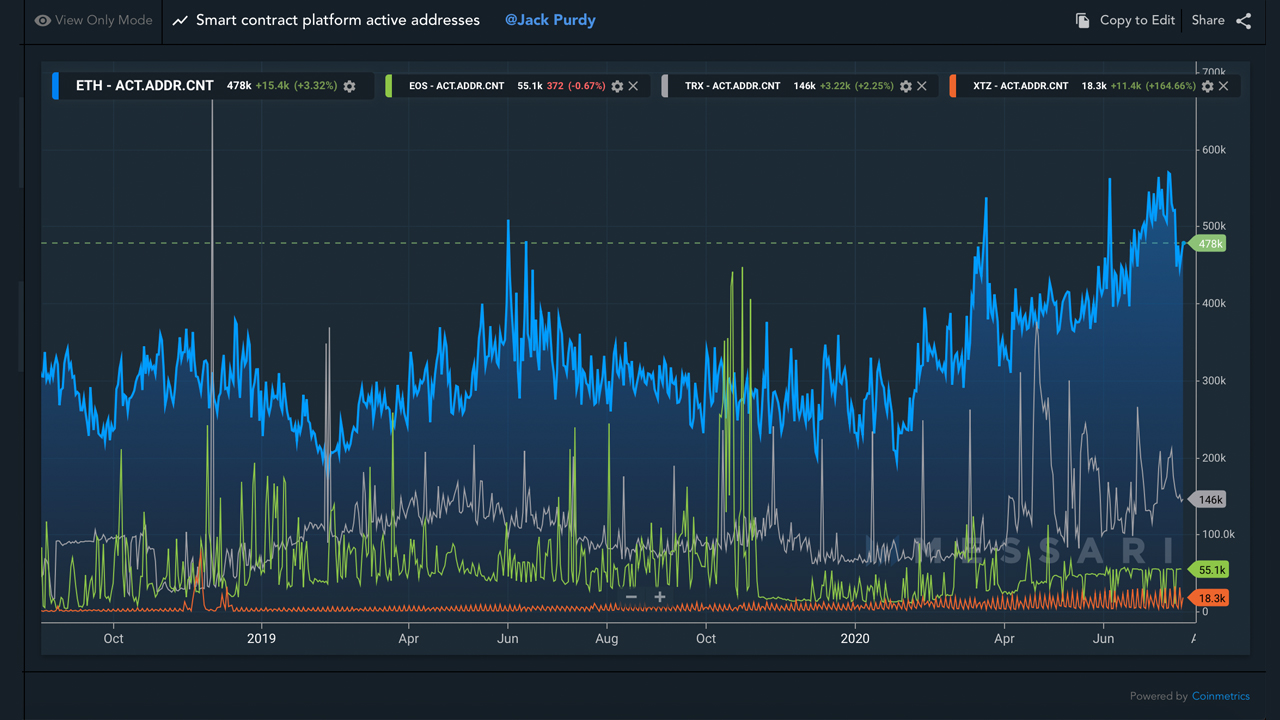Screen dimensions: 1280x720
Task: Click the 478k ETH price tag
Action: 1207,244
